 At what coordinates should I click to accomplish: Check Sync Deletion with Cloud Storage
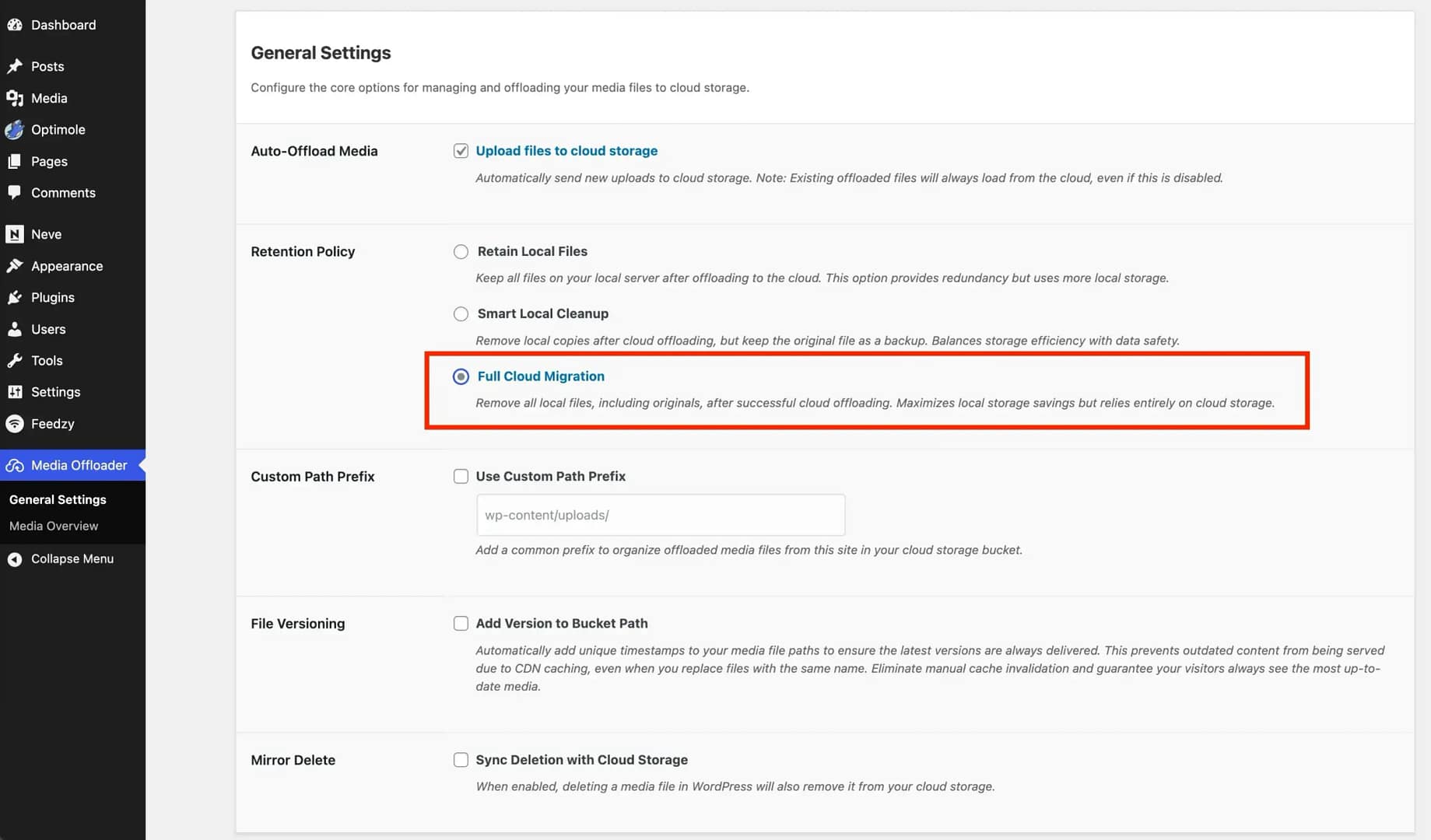[461, 760]
